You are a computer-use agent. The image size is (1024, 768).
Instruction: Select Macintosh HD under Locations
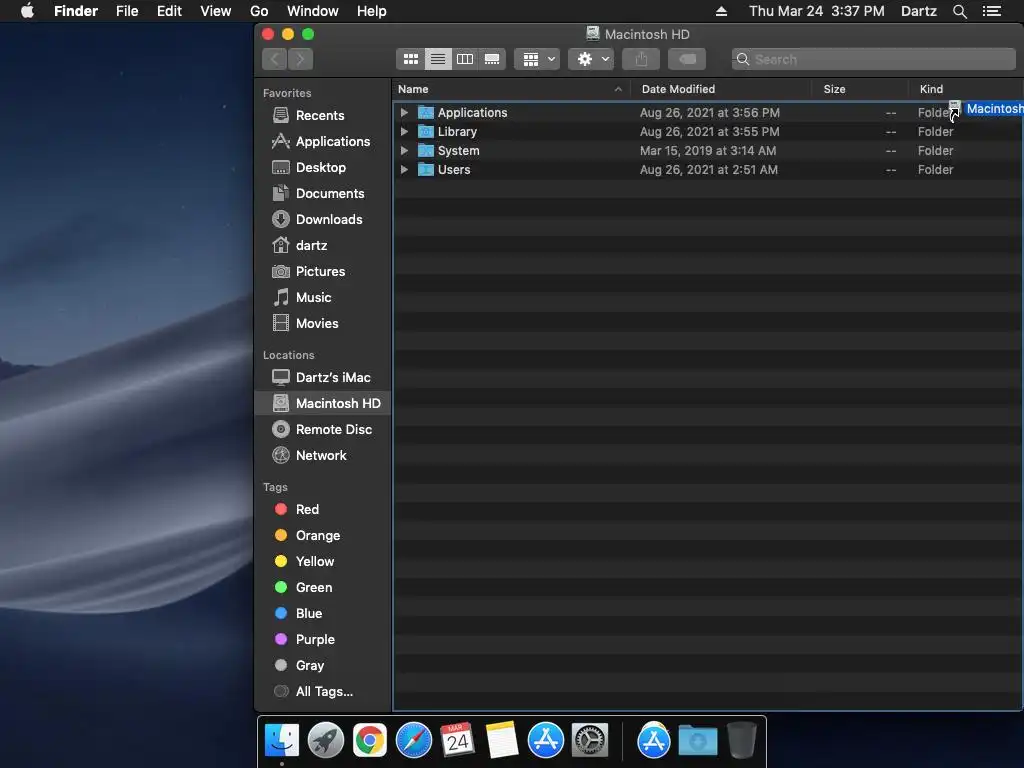click(x=323, y=403)
